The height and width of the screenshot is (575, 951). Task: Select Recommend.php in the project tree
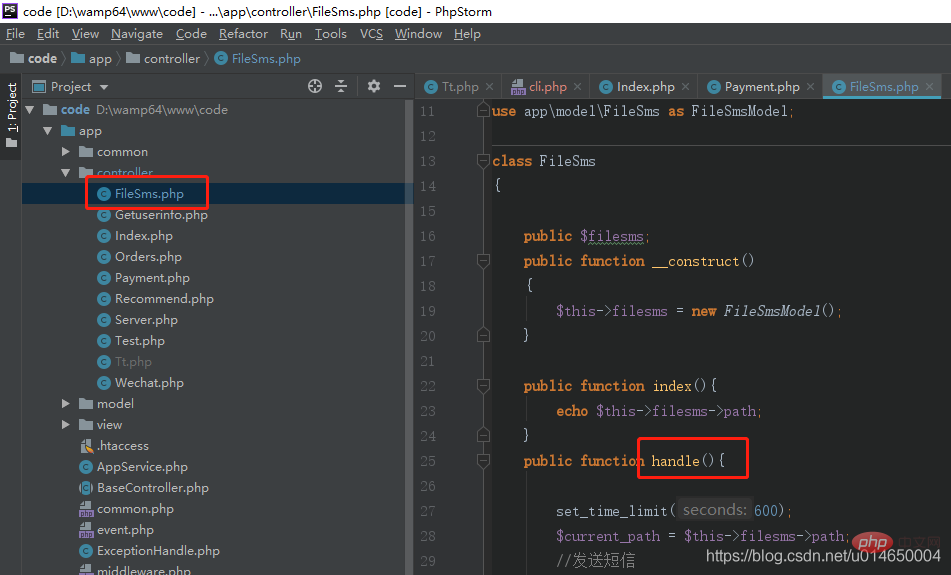[155, 298]
